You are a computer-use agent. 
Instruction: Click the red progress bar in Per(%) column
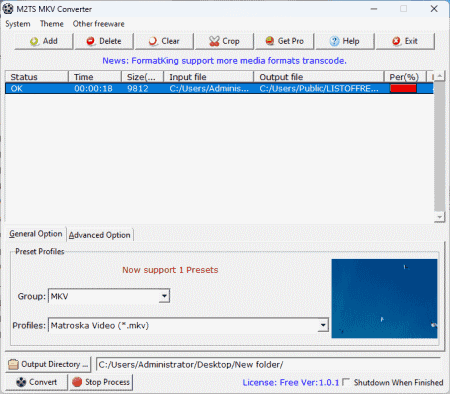coord(403,88)
